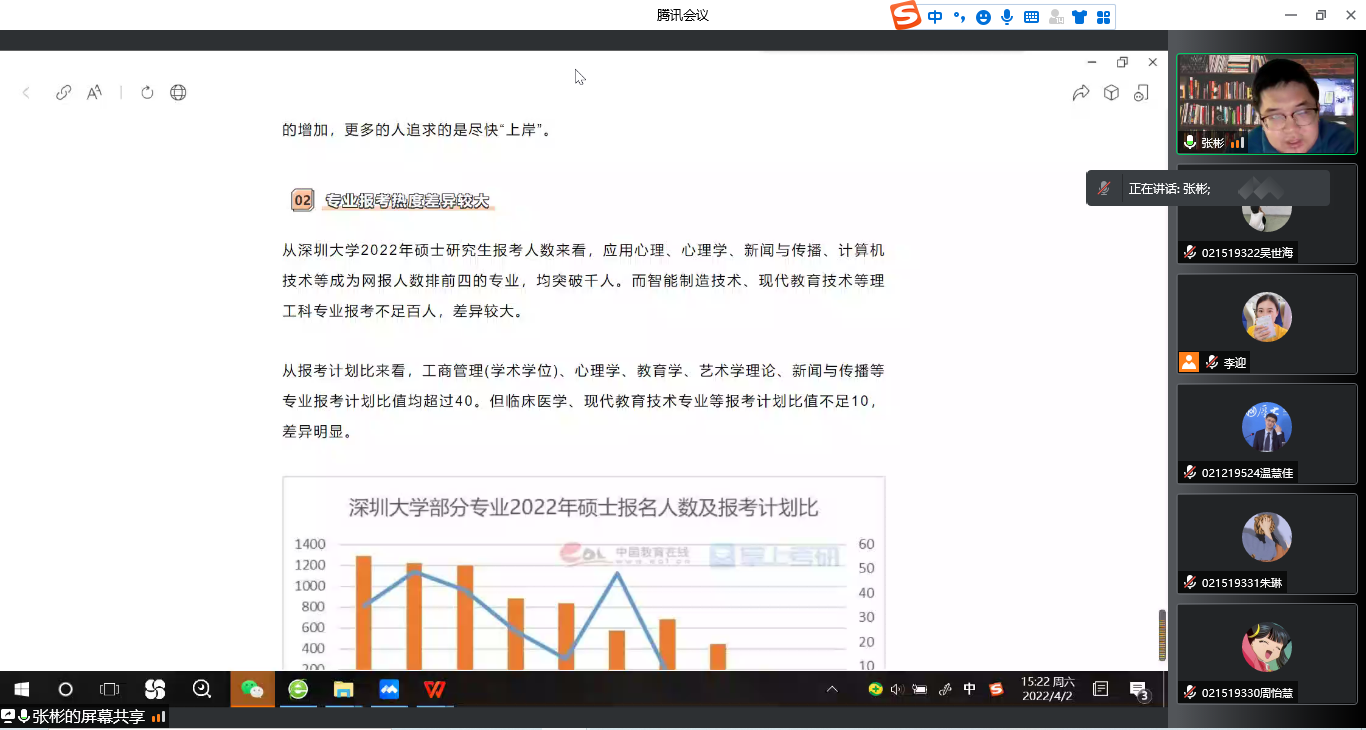Go back using the left chevron arrow

26,93
